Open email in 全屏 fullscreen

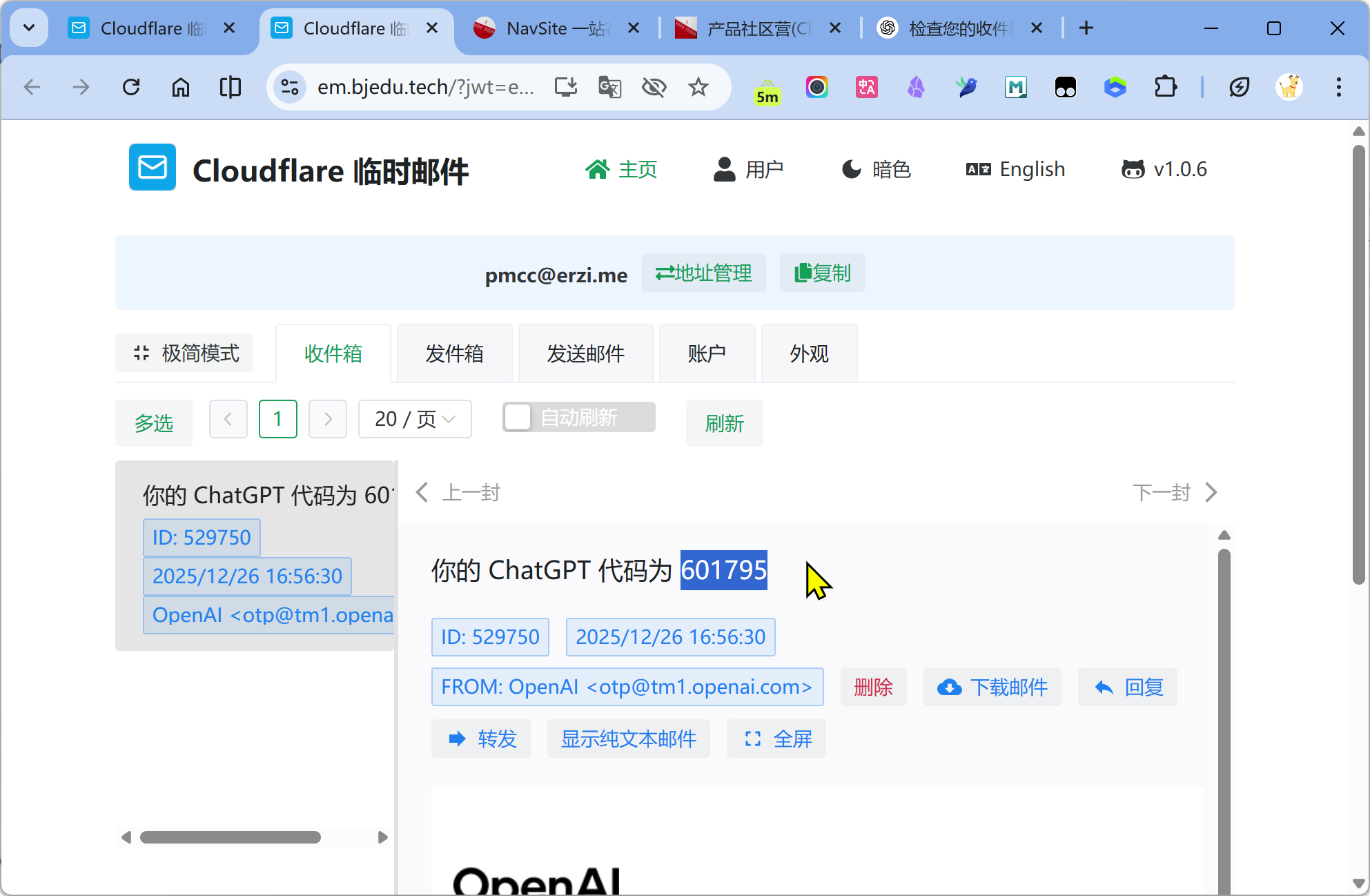[x=776, y=739]
